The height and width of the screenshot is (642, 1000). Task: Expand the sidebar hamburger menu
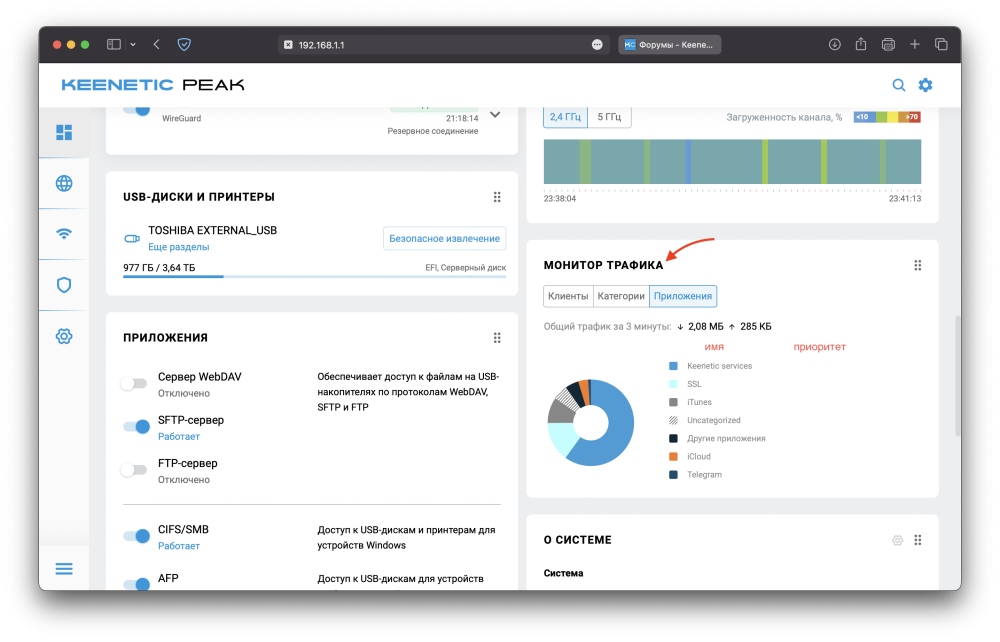64,569
